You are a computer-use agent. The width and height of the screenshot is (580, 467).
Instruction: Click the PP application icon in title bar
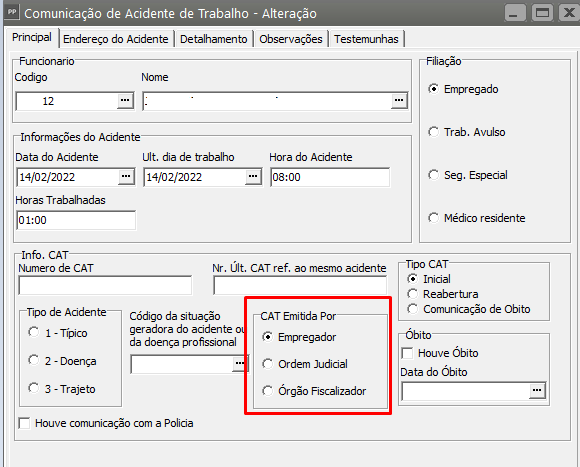point(12,12)
